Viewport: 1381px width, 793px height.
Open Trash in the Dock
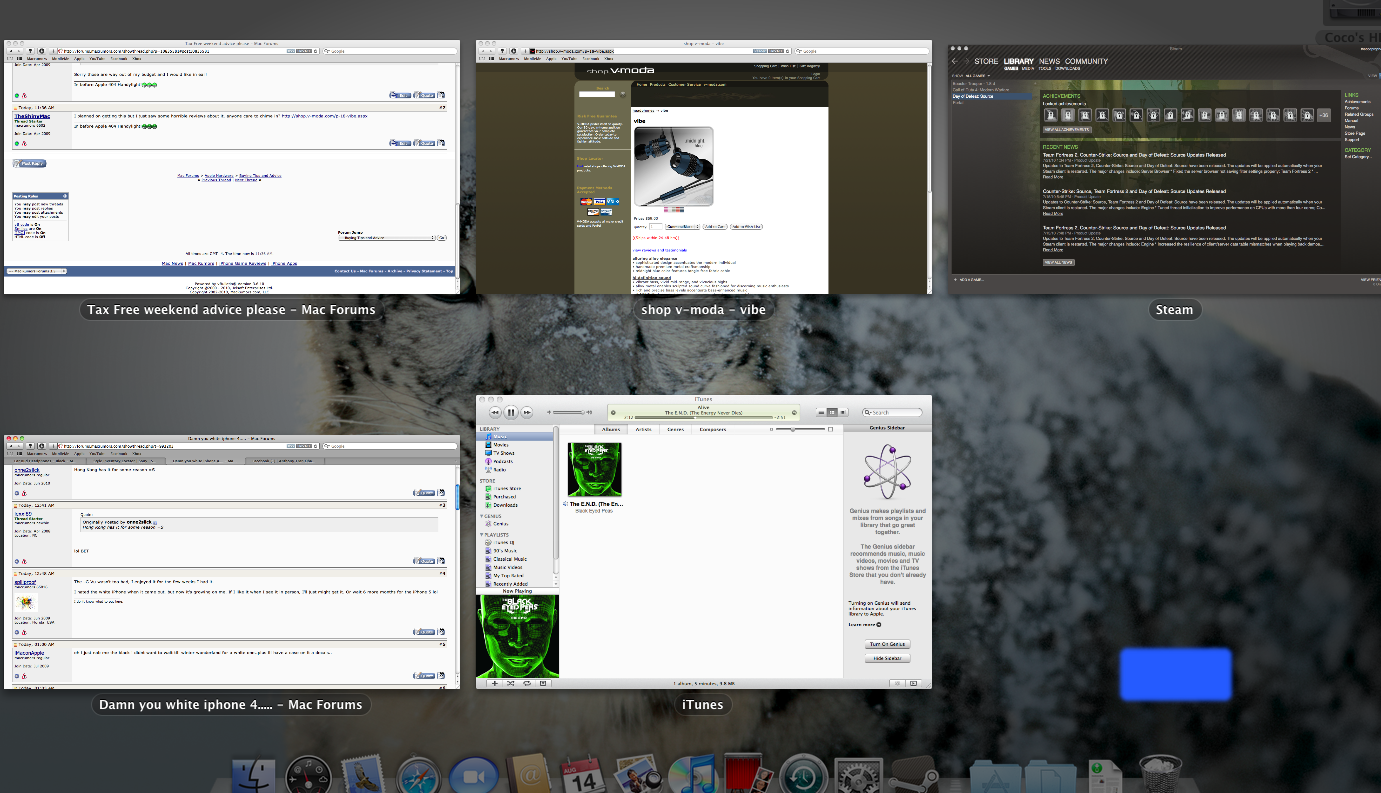tap(1160, 776)
